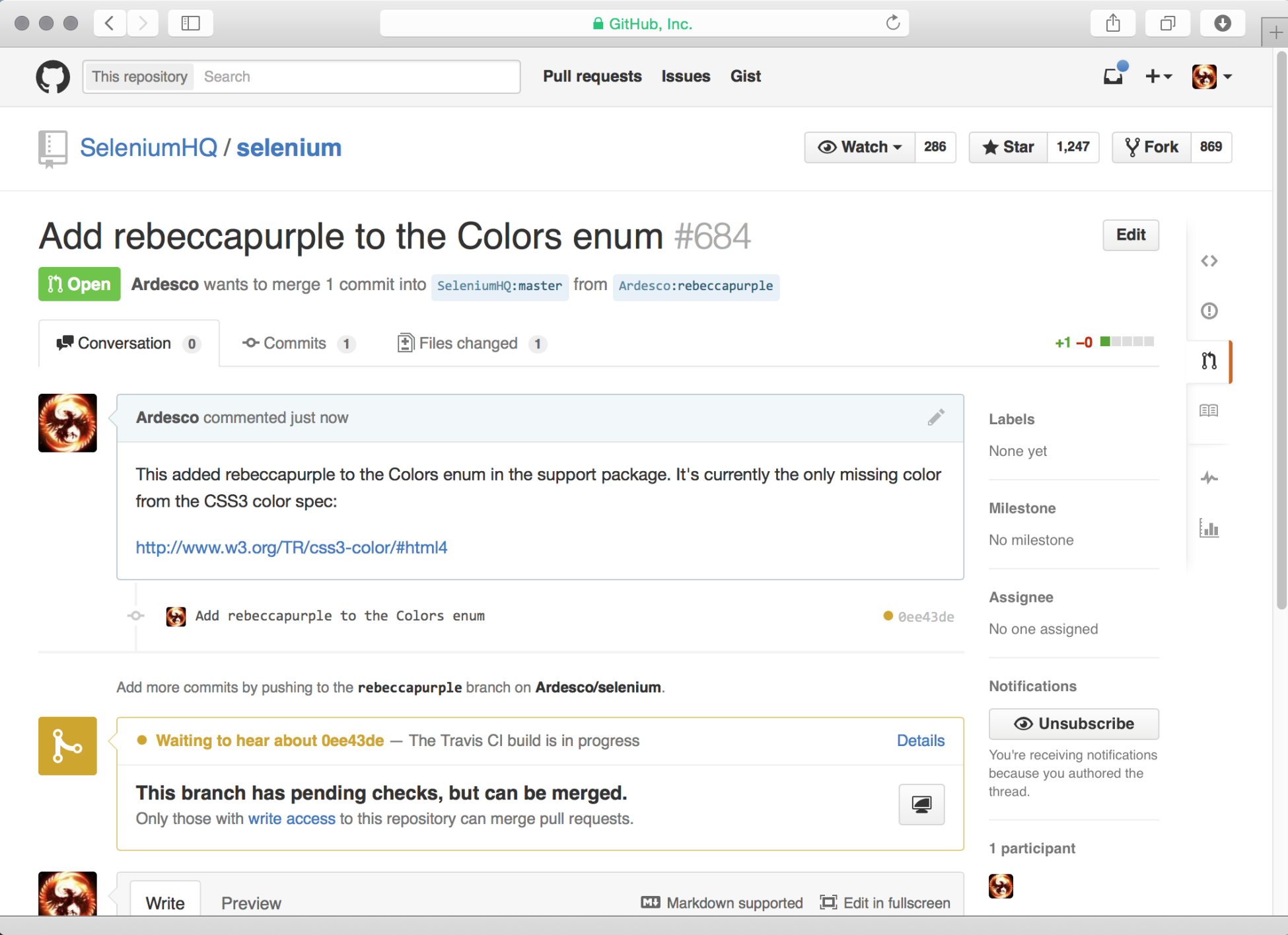Reload the page with the refresh icon
1288x935 pixels.
coord(893,23)
